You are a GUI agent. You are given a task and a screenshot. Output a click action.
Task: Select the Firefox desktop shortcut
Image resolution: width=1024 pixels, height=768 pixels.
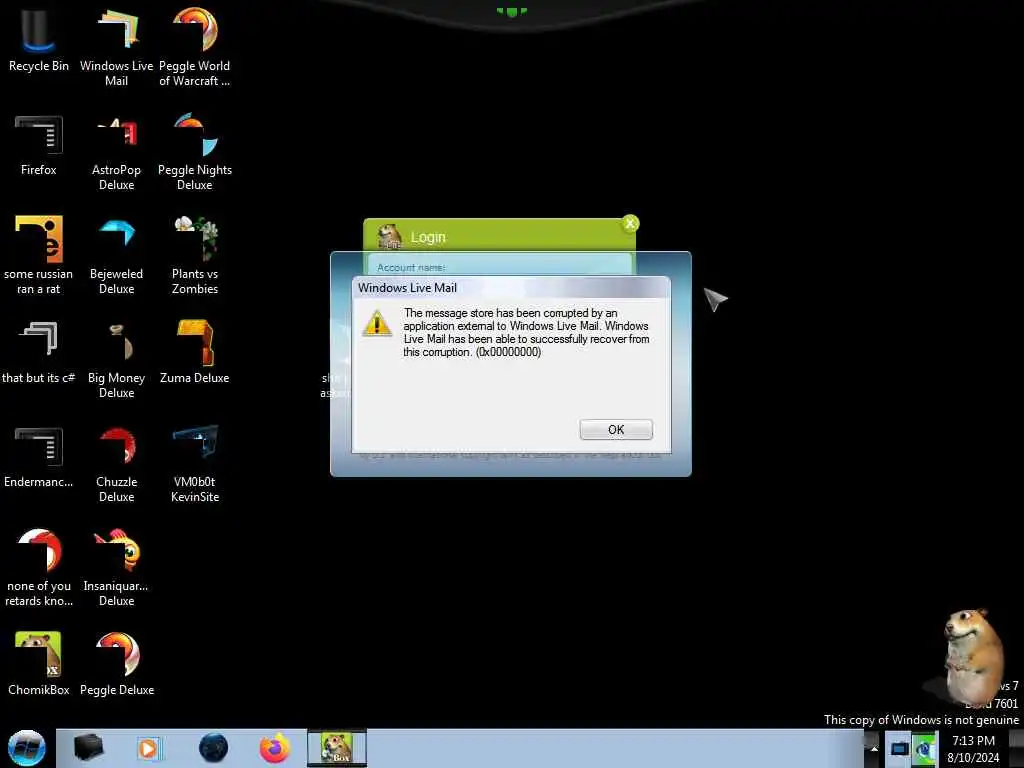click(39, 144)
